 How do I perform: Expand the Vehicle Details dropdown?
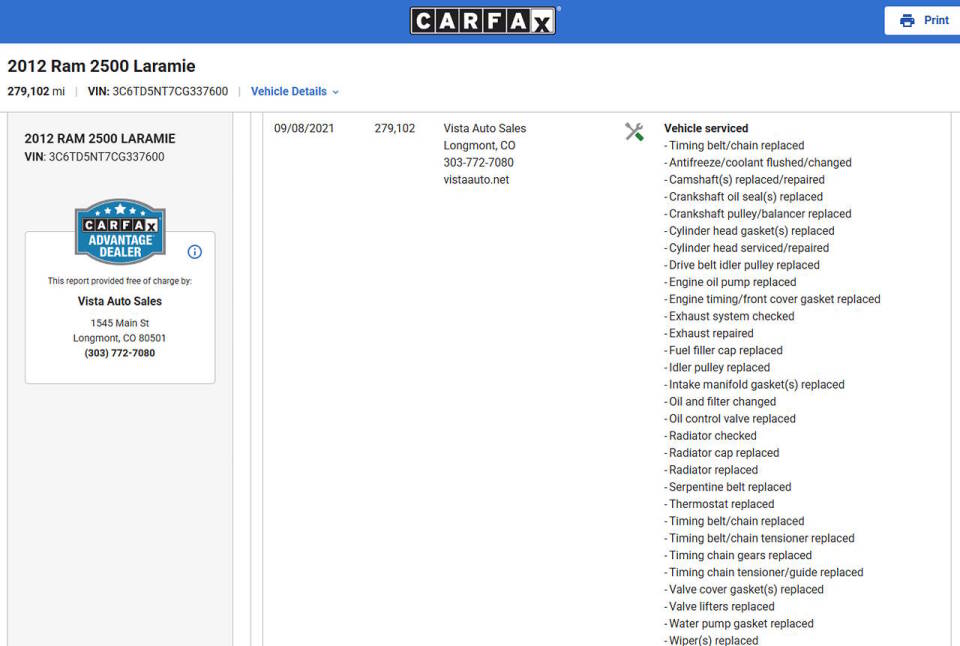pos(294,91)
